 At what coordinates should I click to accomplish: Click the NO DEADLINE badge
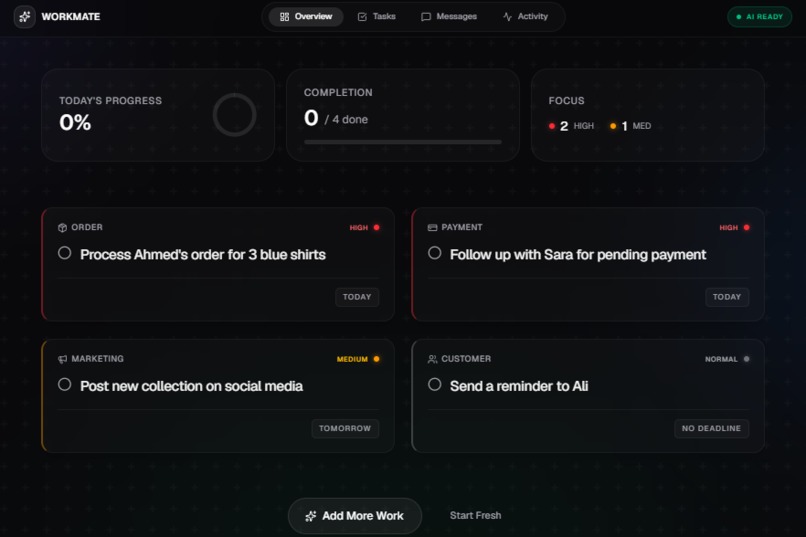coord(711,429)
